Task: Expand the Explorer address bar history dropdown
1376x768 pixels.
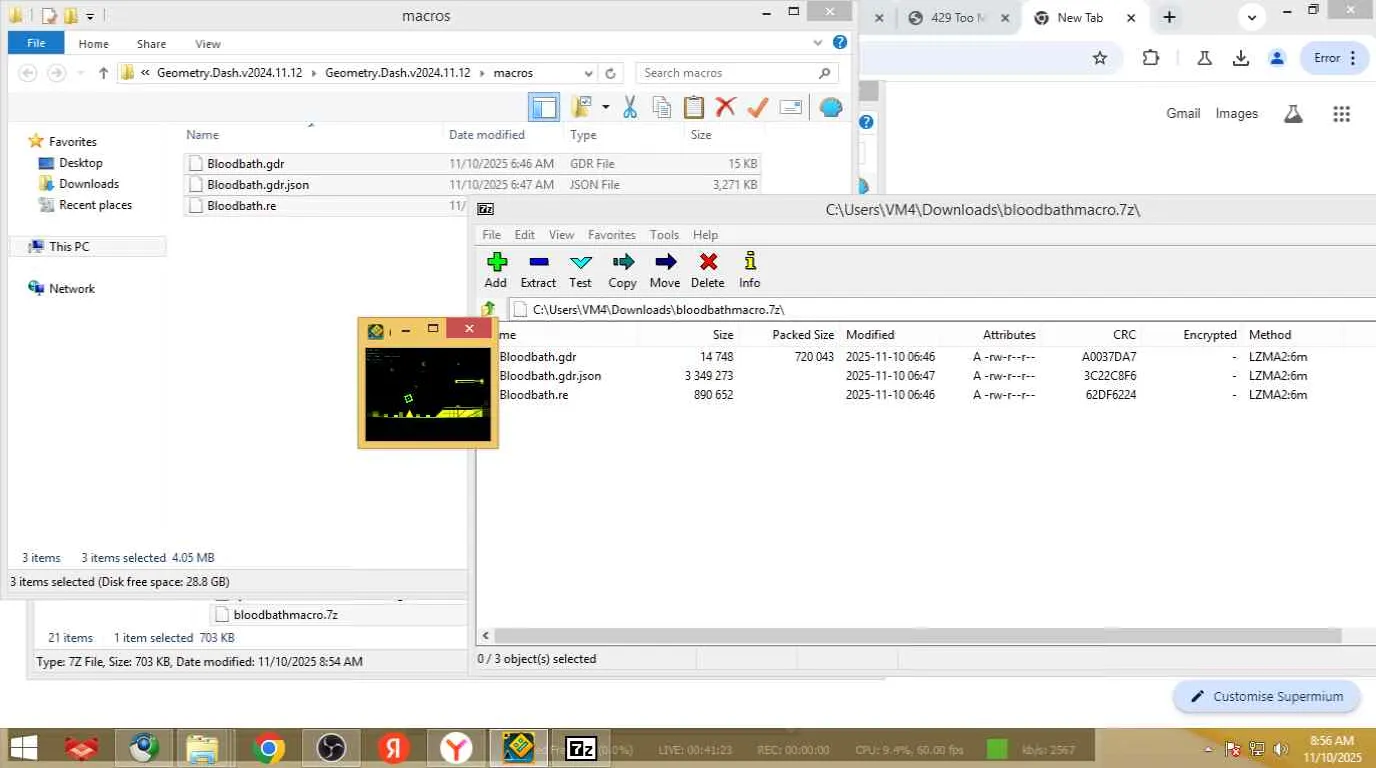Action: [588, 73]
